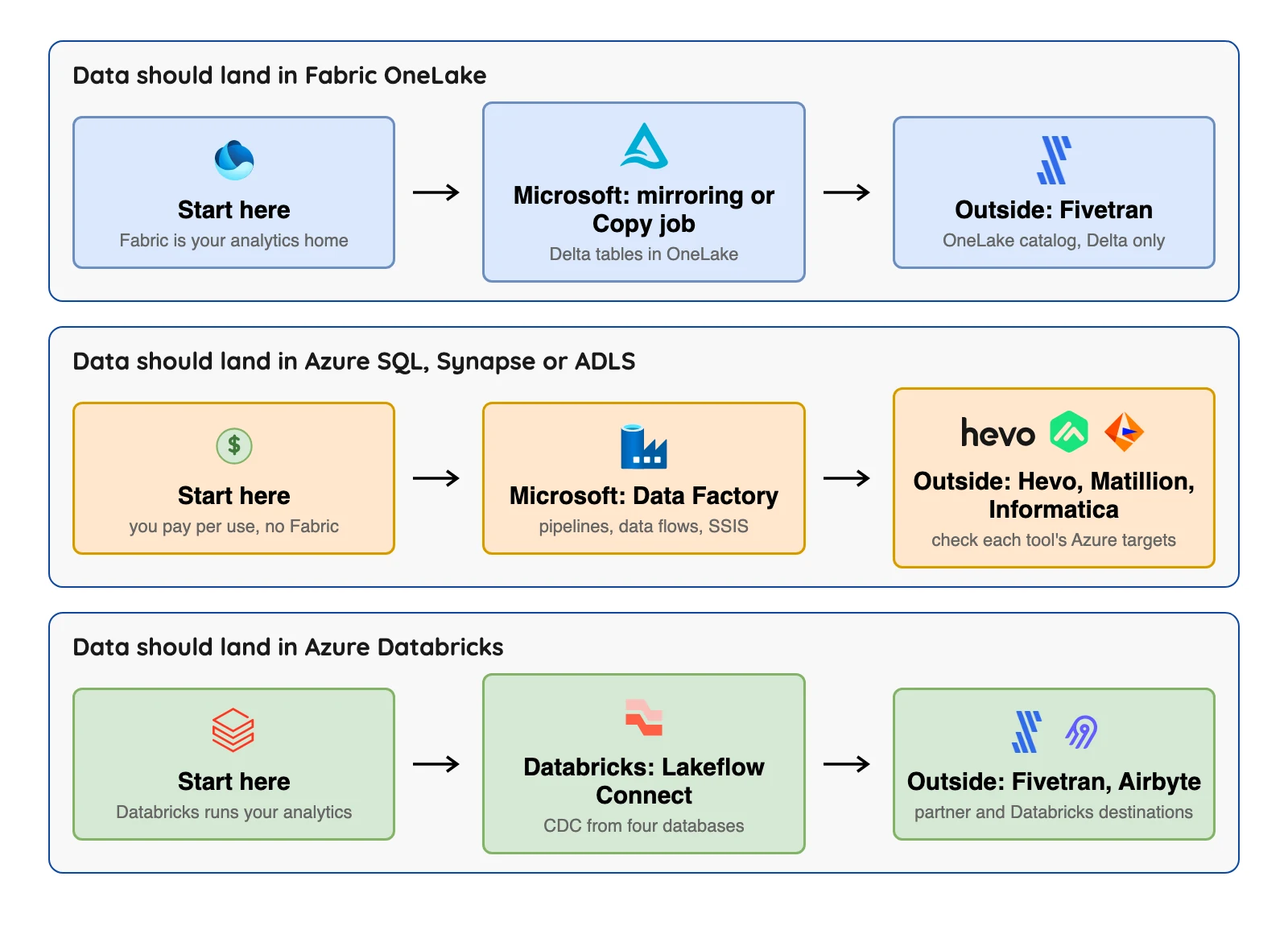Click 'CDC from four databases' caption

tap(644, 826)
